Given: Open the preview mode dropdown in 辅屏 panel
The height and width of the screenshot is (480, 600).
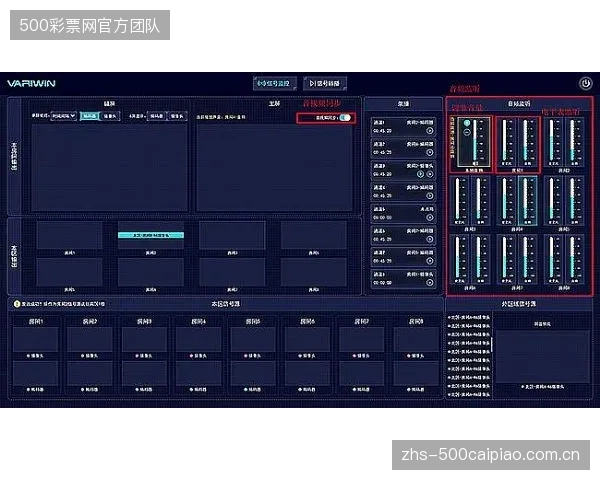Looking at the screenshot, I should (64, 116).
